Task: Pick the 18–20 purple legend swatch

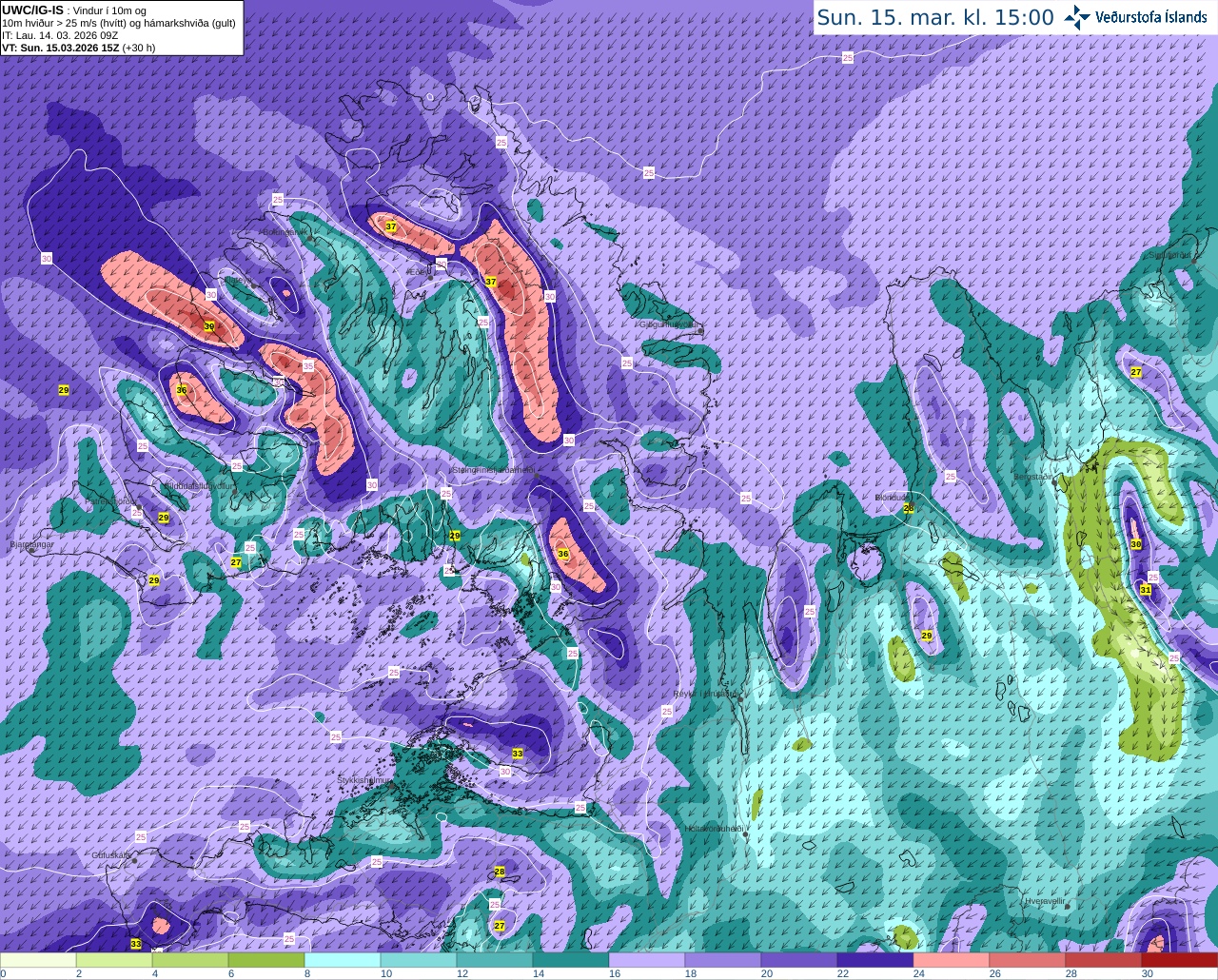Action: [723, 960]
